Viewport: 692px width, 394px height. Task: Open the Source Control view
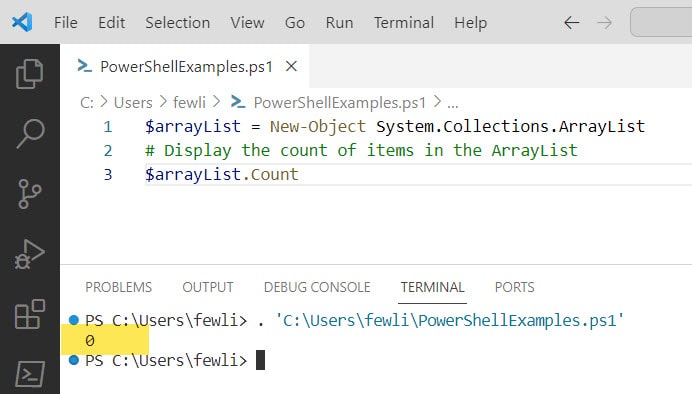(x=30, y=194)
